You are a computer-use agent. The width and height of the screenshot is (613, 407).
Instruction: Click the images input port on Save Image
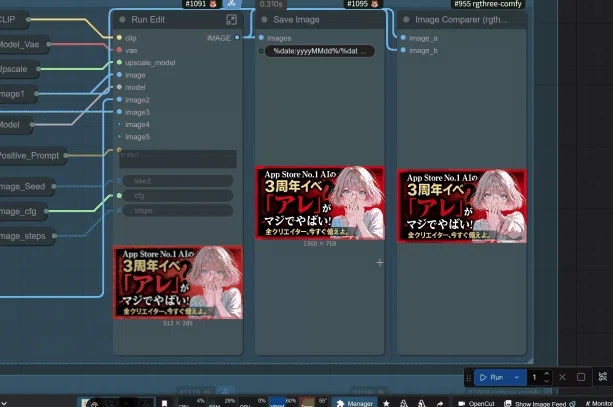(x=261, y=38)
